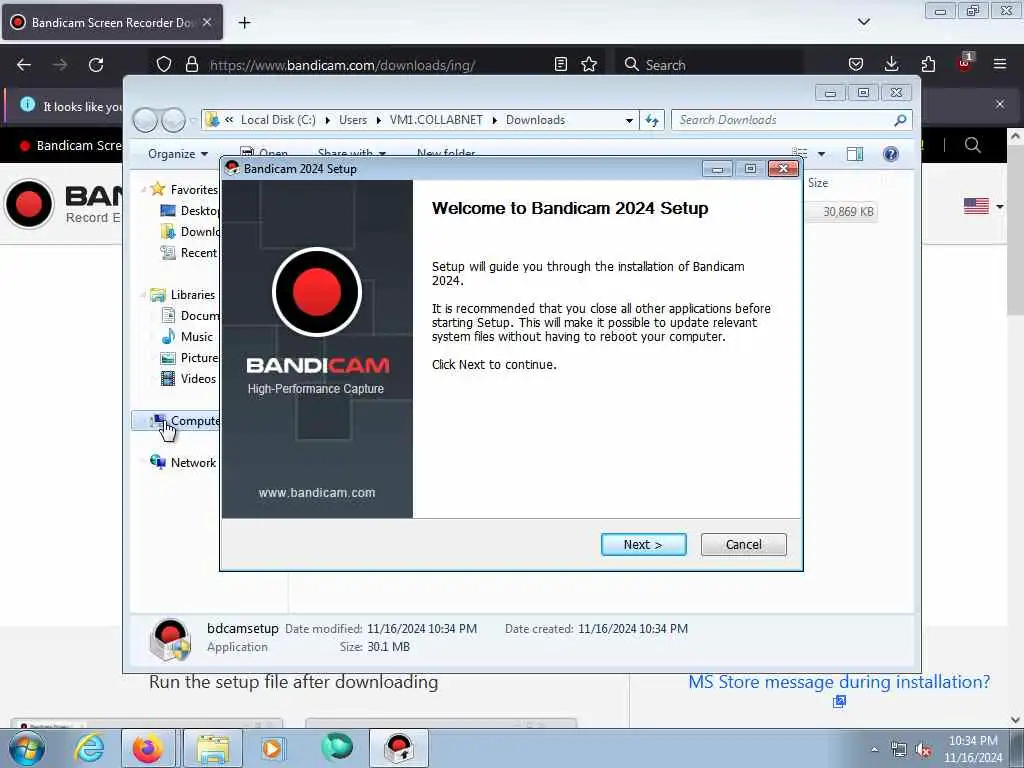The height and width of the screenshot is (768, 1024).
Task: Toggle reader view in Firefox
Action: coord(560,64)
